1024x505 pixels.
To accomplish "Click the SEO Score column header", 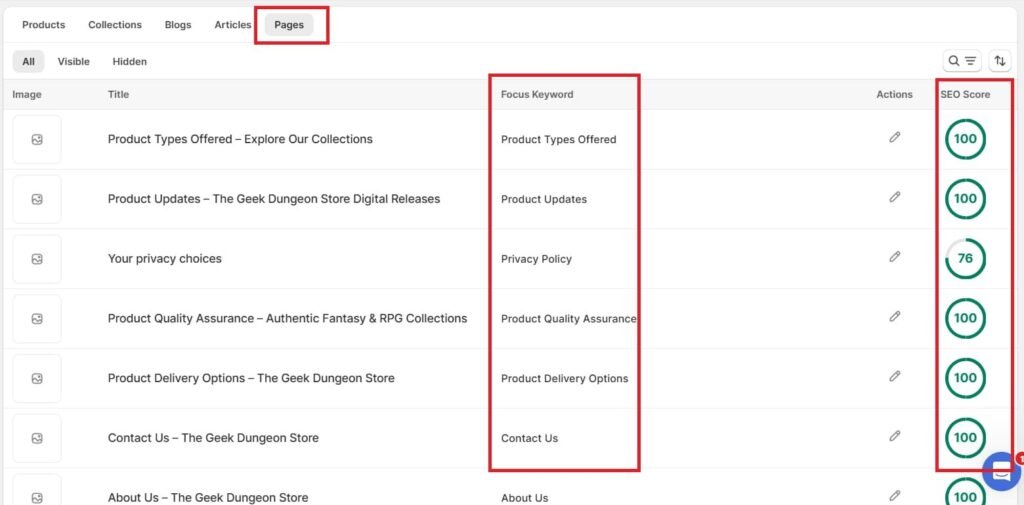I will pyautogui.click(x=965, y=94).
